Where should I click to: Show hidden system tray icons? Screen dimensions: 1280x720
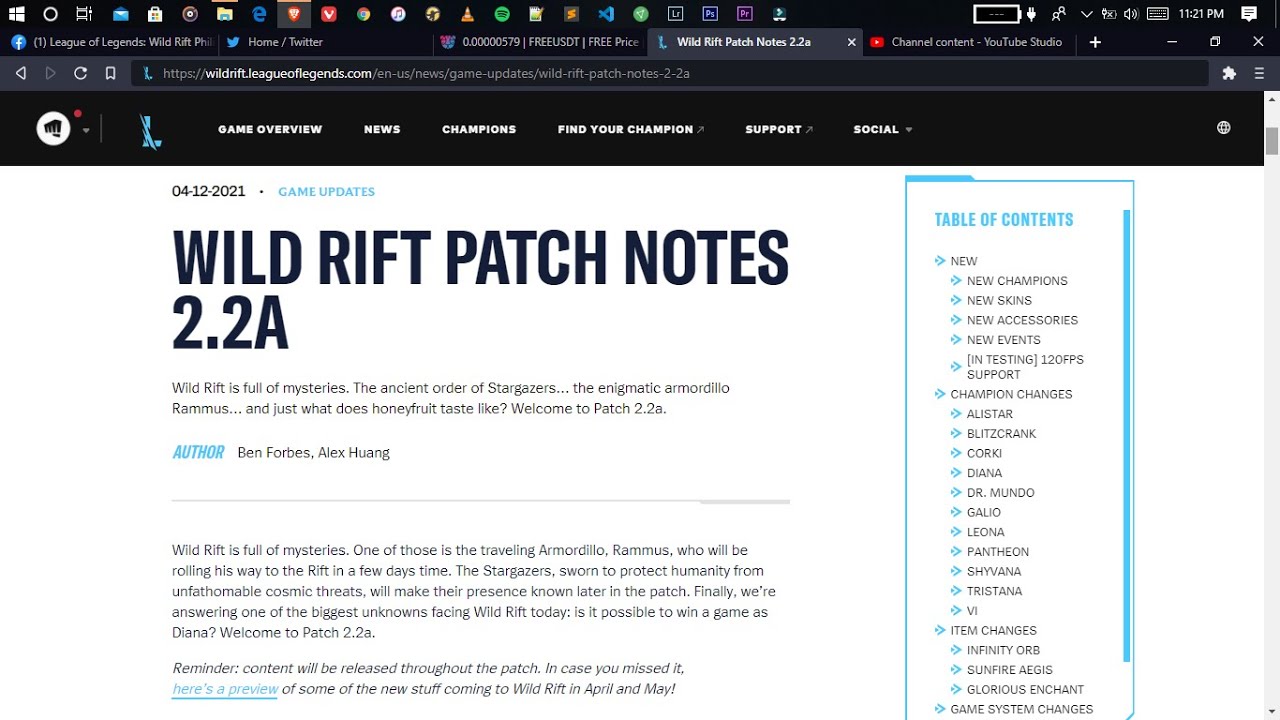point(1087,14)
